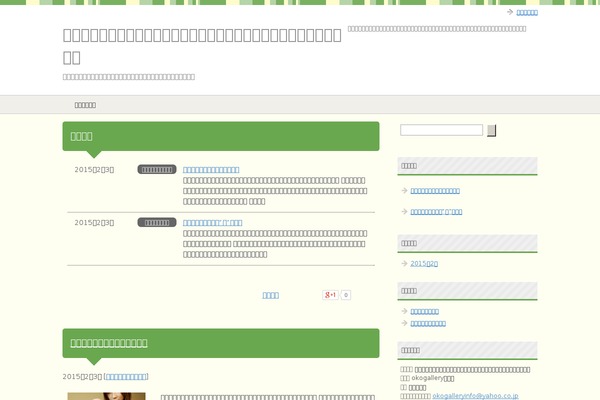Open the second link under the first sidebar heading
This screenshot has height=400, width=600.
[x=436, y=212]
